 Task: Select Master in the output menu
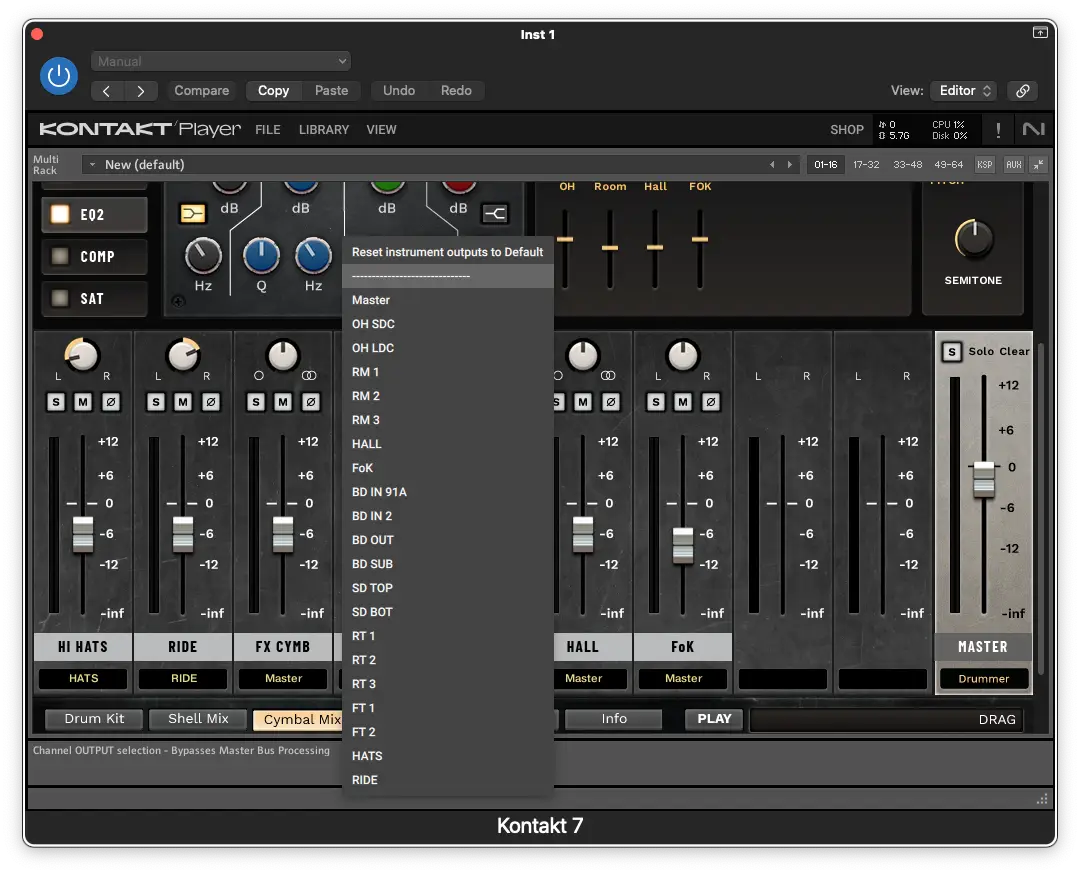point(448,300)
